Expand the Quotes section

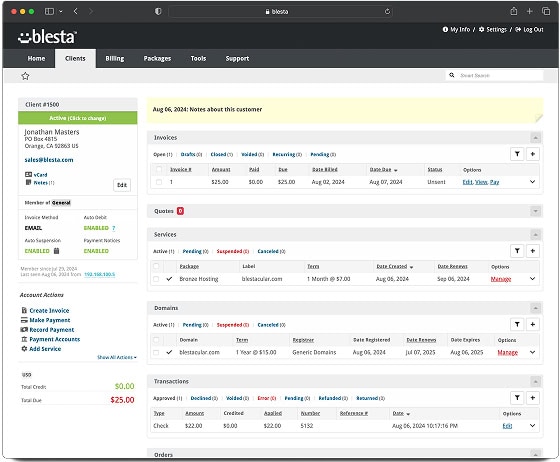click(535, 211)
